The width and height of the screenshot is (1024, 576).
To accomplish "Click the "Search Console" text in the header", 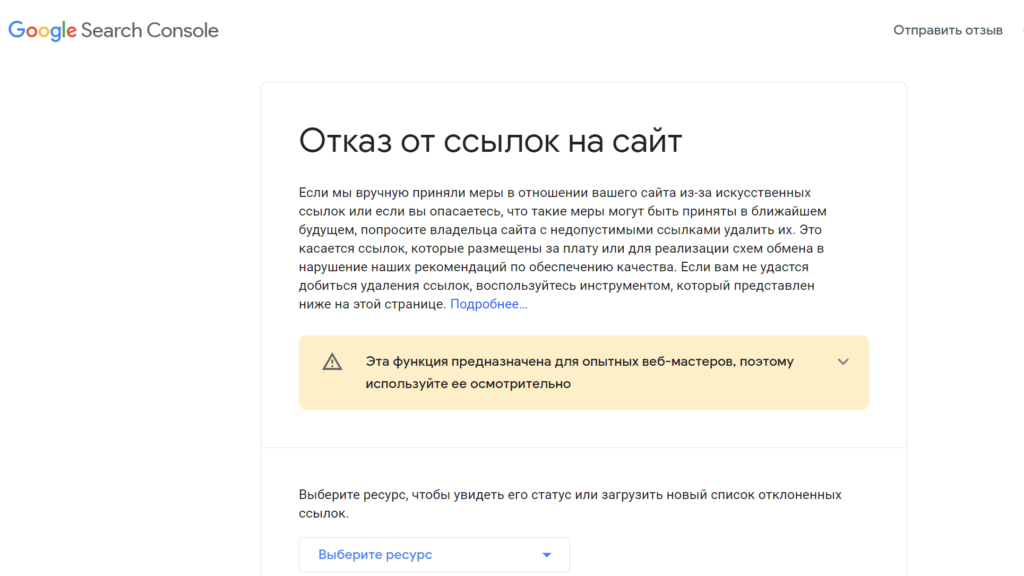I will click(150, 30).
